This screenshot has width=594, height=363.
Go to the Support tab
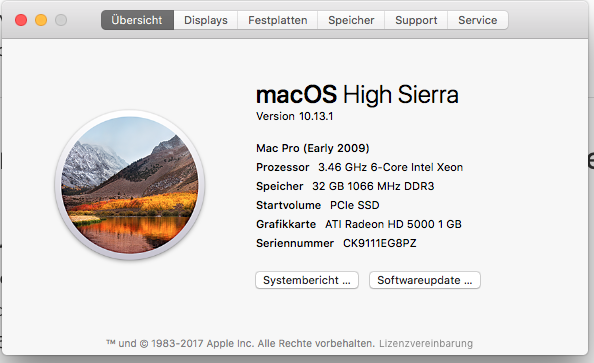click(416, 20)
